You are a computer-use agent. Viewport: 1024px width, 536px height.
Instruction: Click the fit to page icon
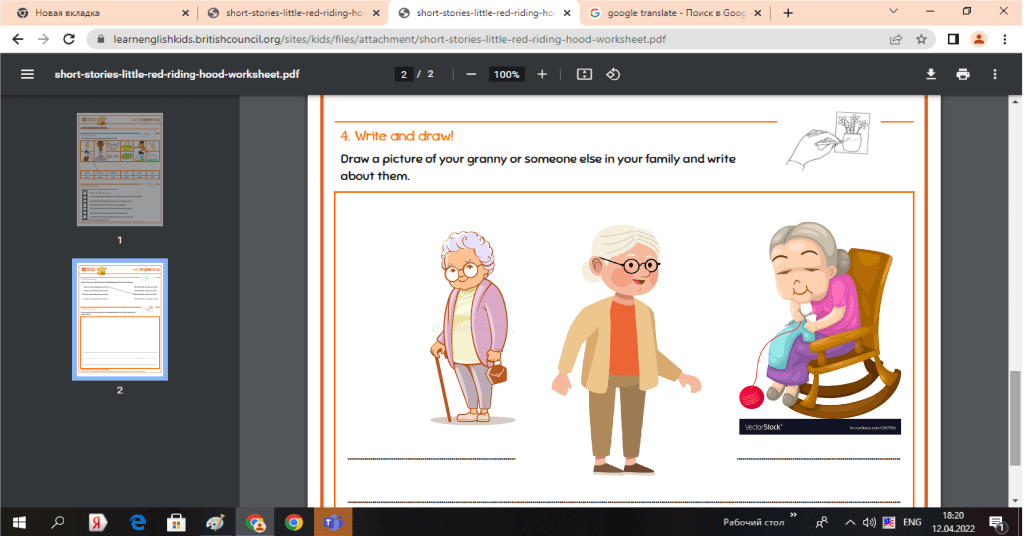(x=585, y=75)
